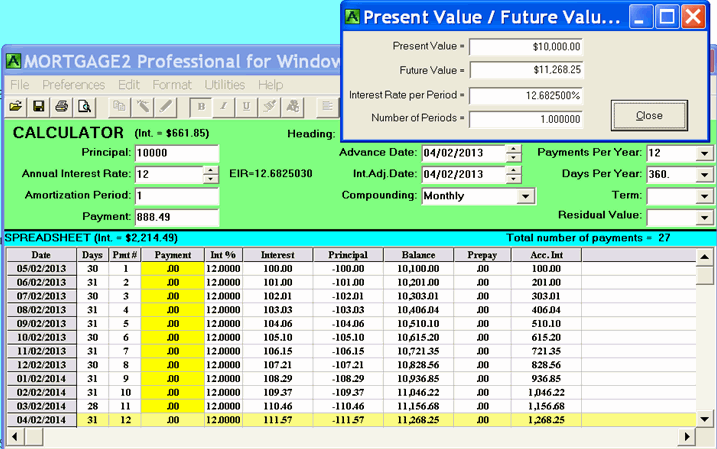This screenshot has height=449, width=717.
Task: Click the Print icon in toolbar
Action: [62, 106]
